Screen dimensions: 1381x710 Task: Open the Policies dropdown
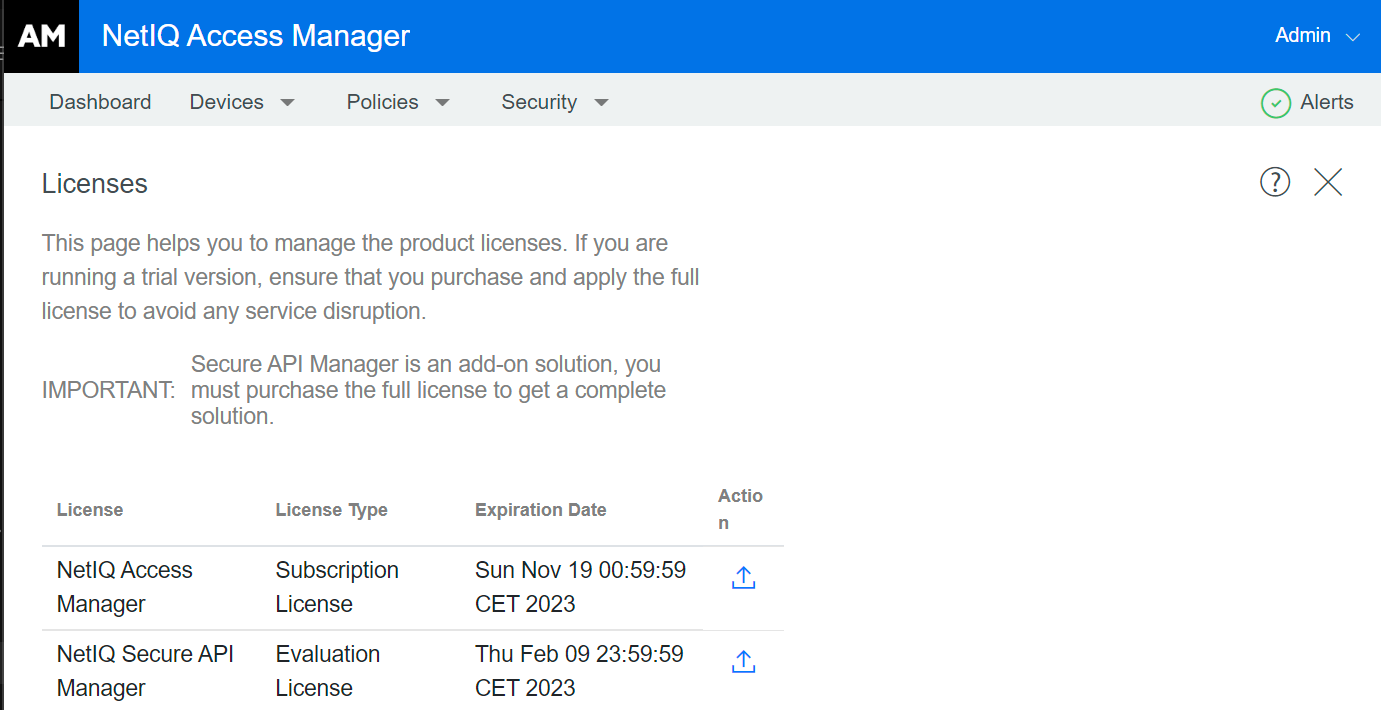coord(398,101)
